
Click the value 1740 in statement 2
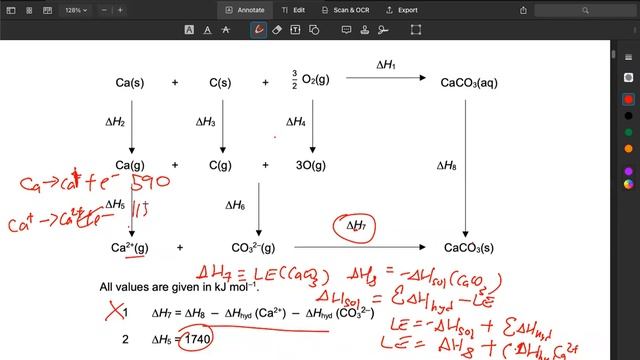pos(198,339)
